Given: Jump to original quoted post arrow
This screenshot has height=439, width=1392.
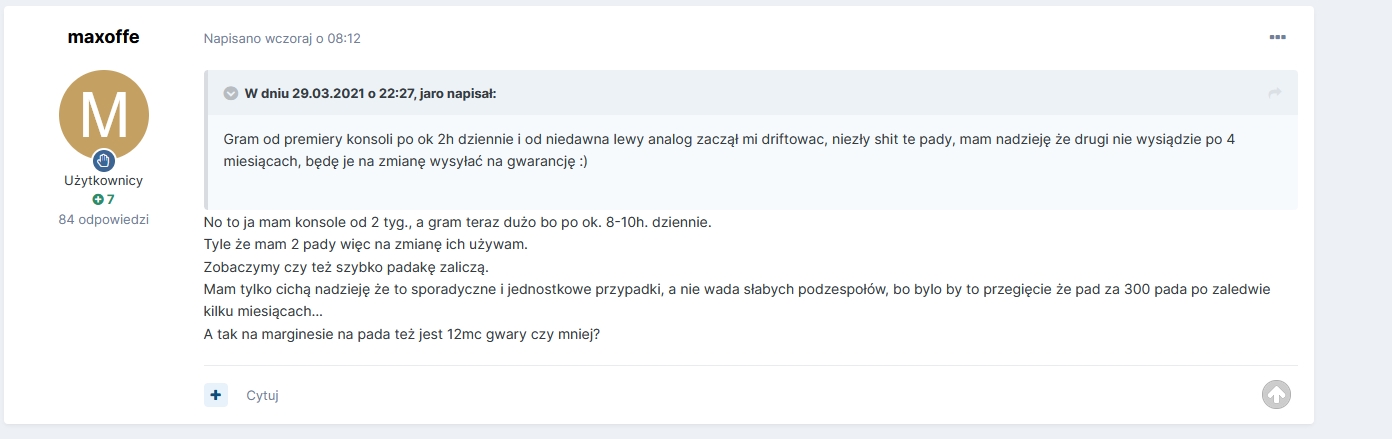Looking at the screenshot, I should pos(1275,93).
